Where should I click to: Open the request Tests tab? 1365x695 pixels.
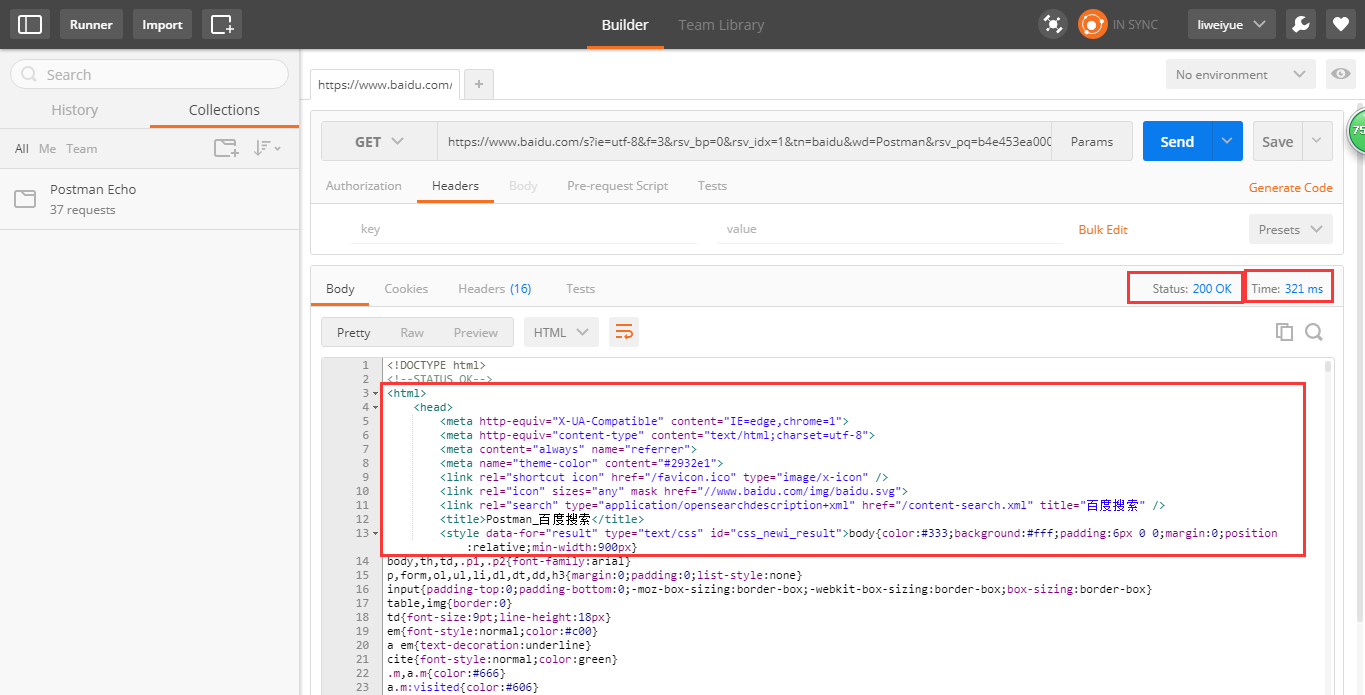click(x=712, y=186)
